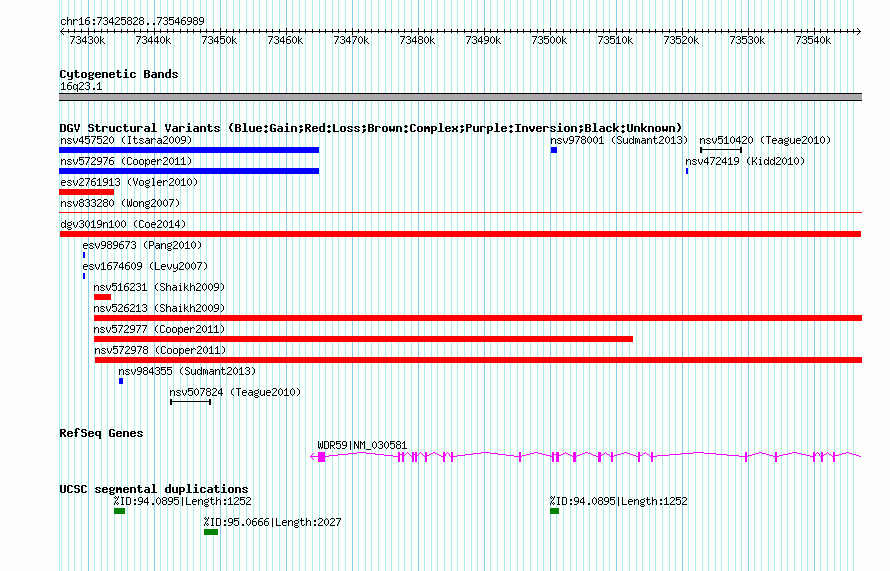Open the esv989673 (Pang2010) label

142,245
